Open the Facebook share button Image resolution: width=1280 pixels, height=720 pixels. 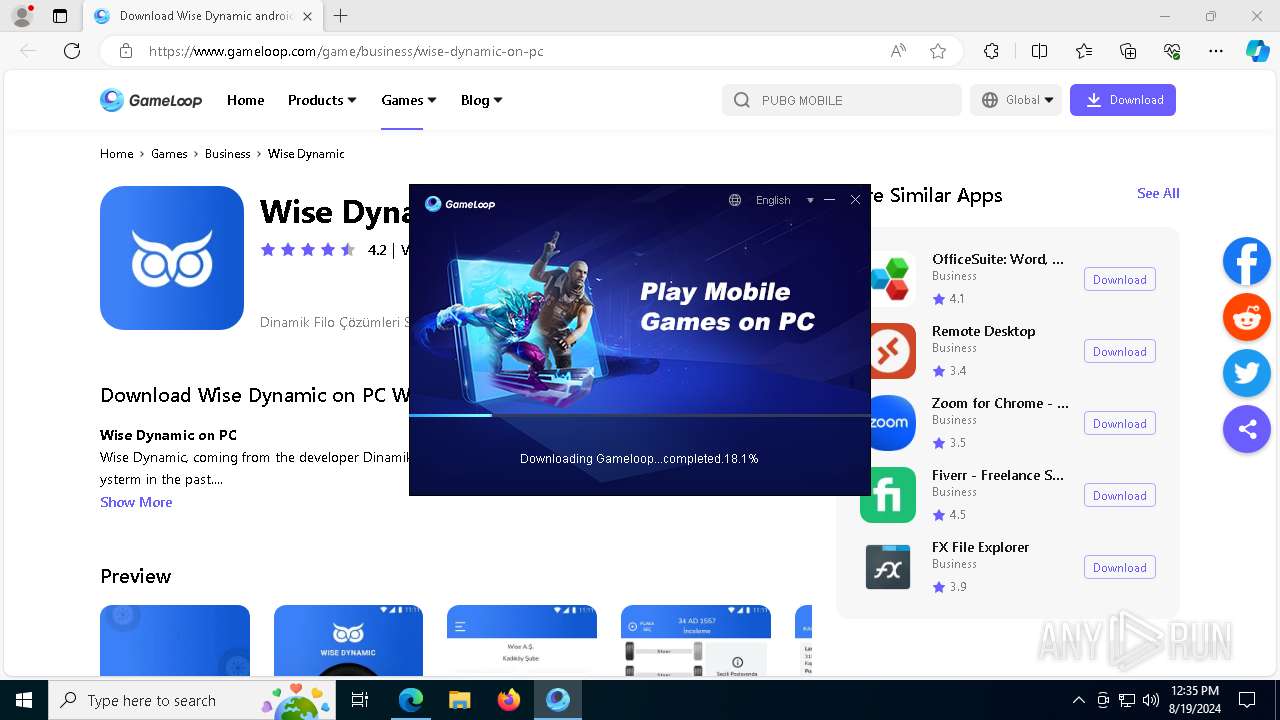click(1247, 261)
